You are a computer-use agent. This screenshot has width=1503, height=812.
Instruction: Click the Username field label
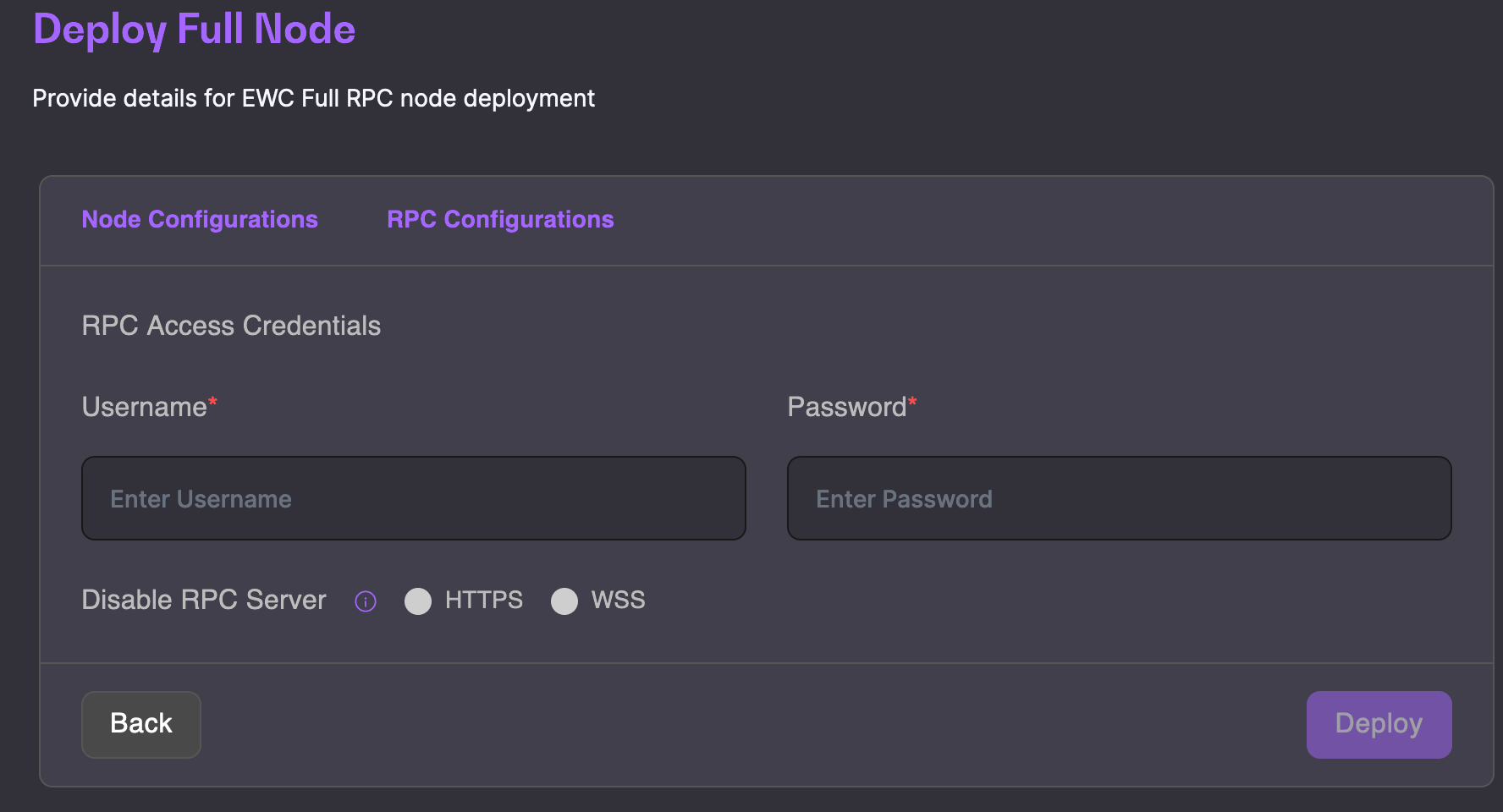(x=144, y=407)
